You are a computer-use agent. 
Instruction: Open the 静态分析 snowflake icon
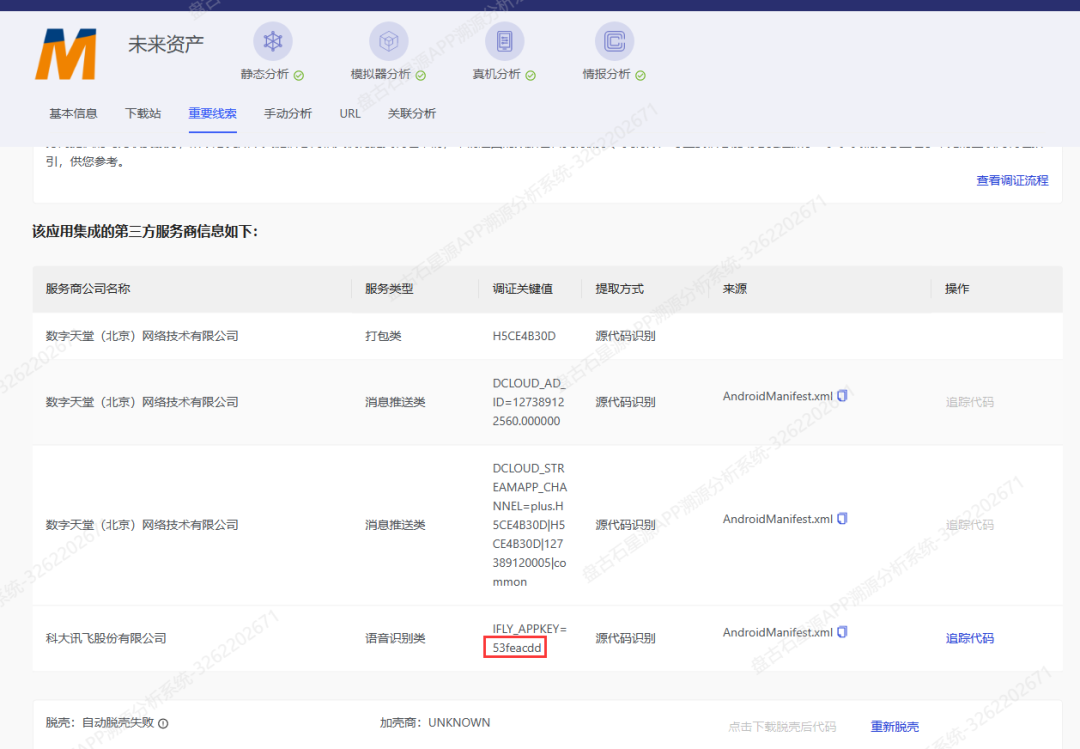click(x=273, y=41)
